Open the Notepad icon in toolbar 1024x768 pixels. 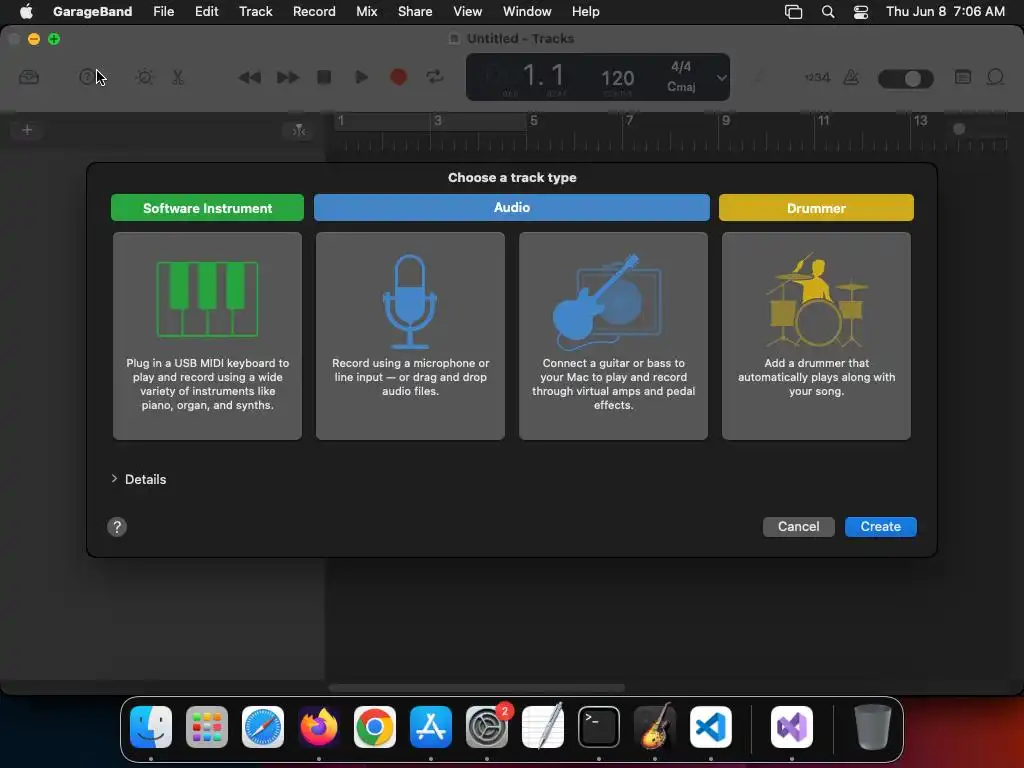[963, 77]
